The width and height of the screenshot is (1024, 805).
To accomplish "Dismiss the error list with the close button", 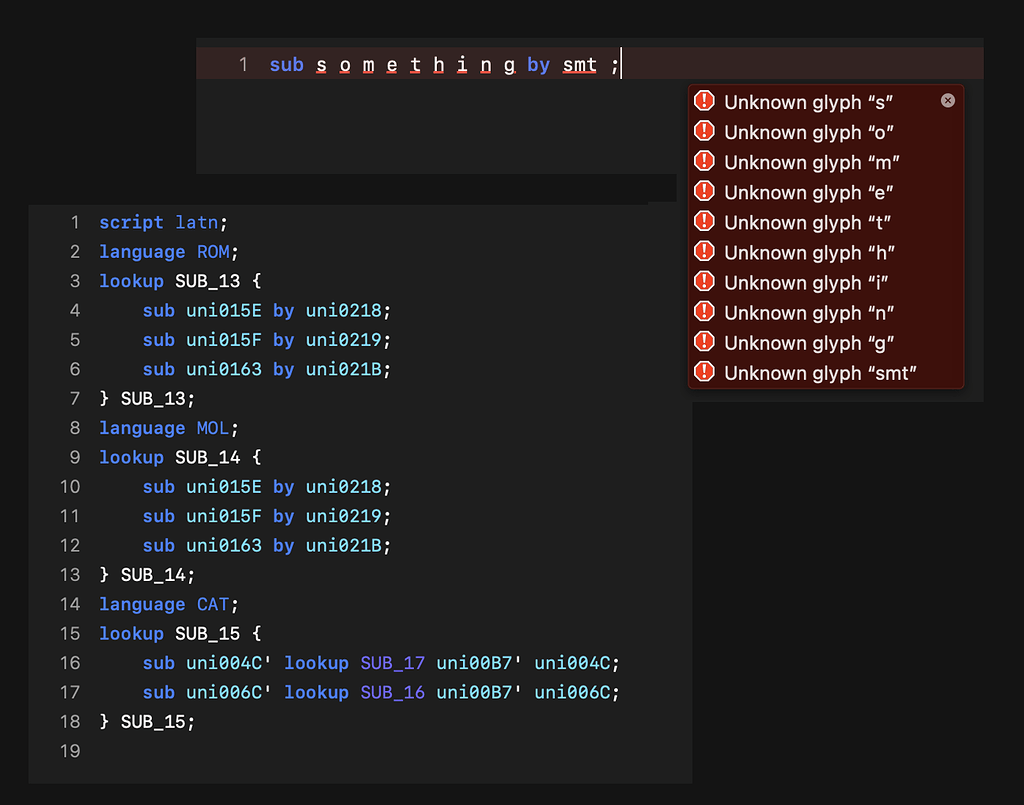I will (947, 100).
